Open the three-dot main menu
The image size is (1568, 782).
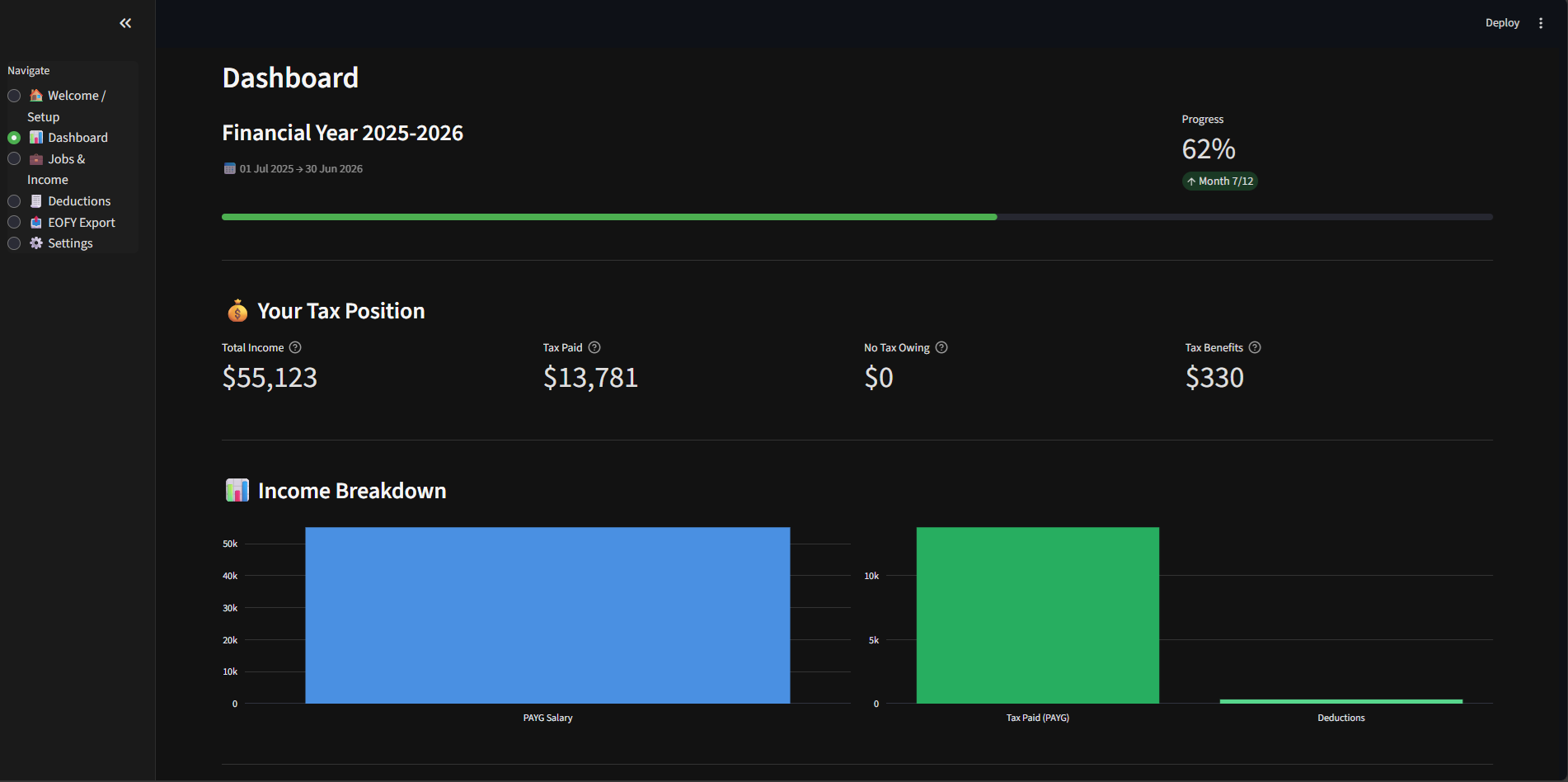click(1541, 23)
